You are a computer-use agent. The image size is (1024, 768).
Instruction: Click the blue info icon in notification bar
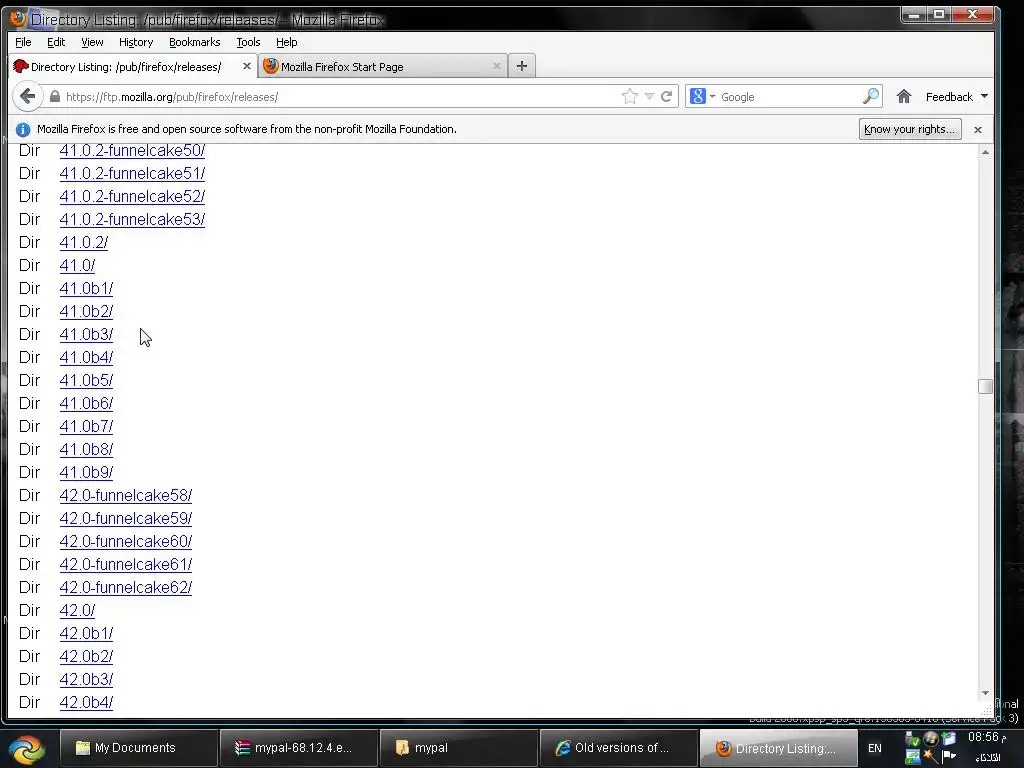[x=23, y=129]
